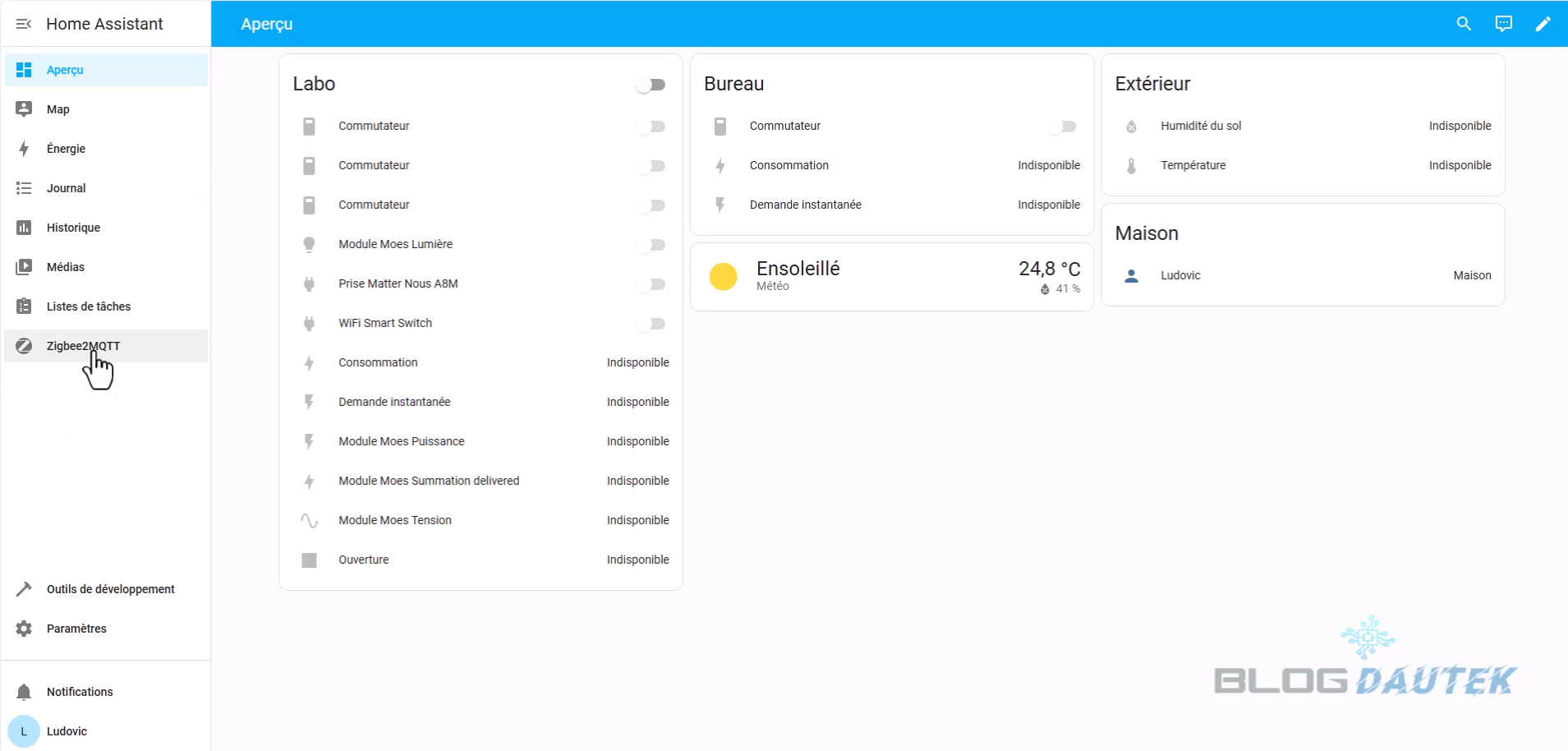The image size is (1568, 751).
Task: Open Paramètres in the sidebar
Action: (x=76, y=629)
